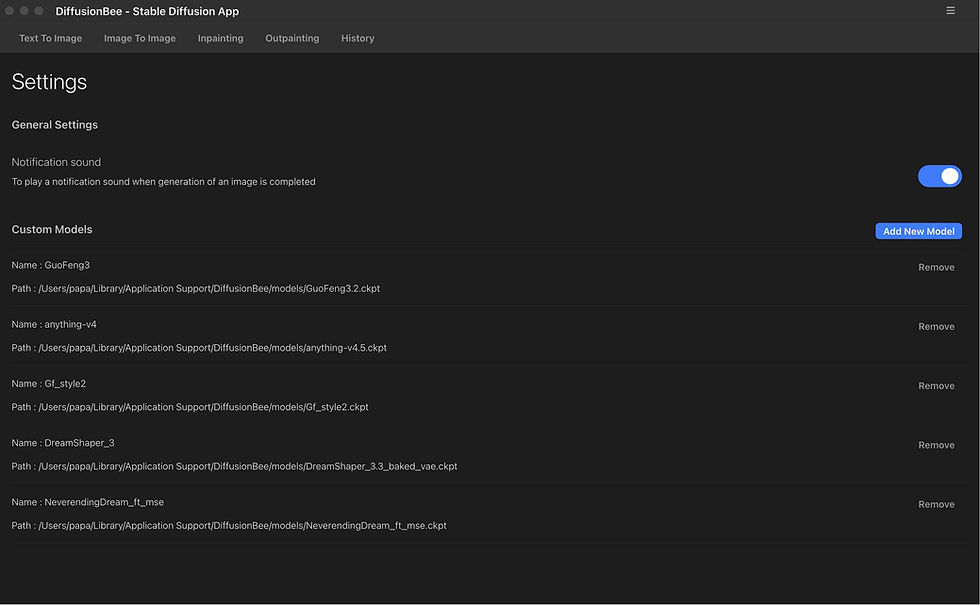Click the NeverendingDream_ft_mse.ckpt path text

pos(229,526)
